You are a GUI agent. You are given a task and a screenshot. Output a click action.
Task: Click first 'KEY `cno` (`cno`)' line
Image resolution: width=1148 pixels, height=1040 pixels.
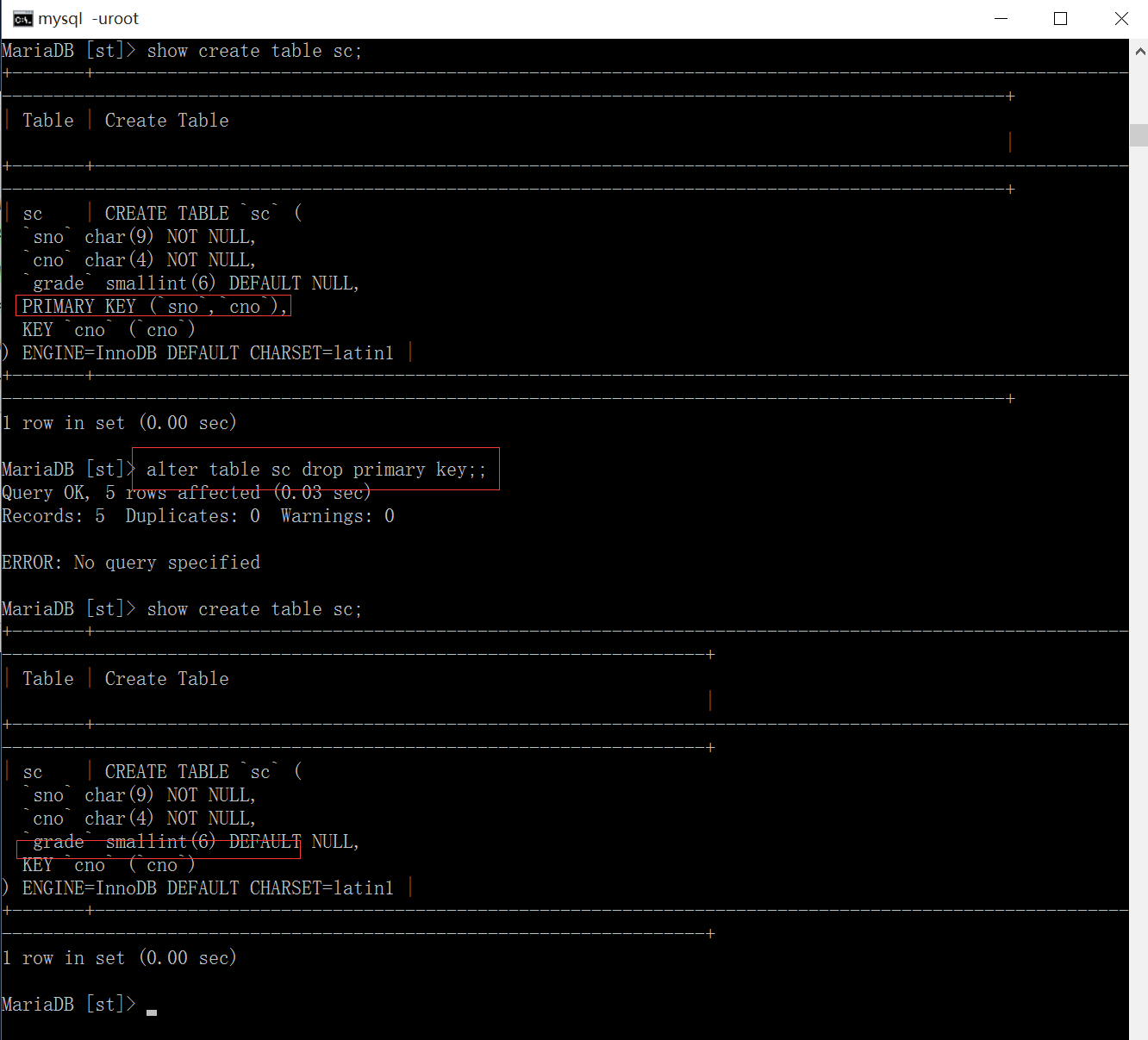(109, 330)
